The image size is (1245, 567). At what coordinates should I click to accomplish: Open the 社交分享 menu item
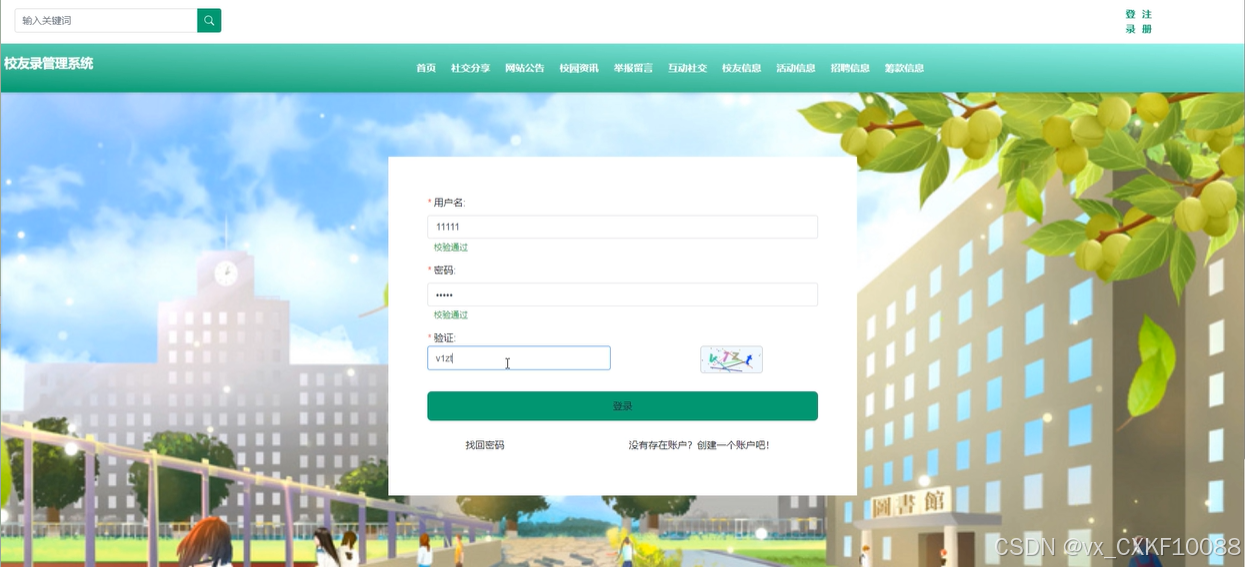[470, 68]
